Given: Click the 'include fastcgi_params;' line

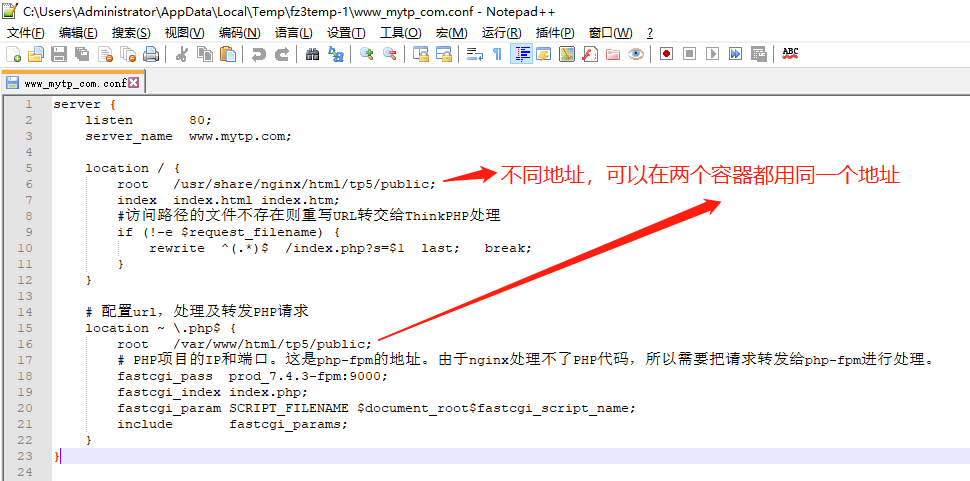Looking at the screenshot, I should click(233, 424).
